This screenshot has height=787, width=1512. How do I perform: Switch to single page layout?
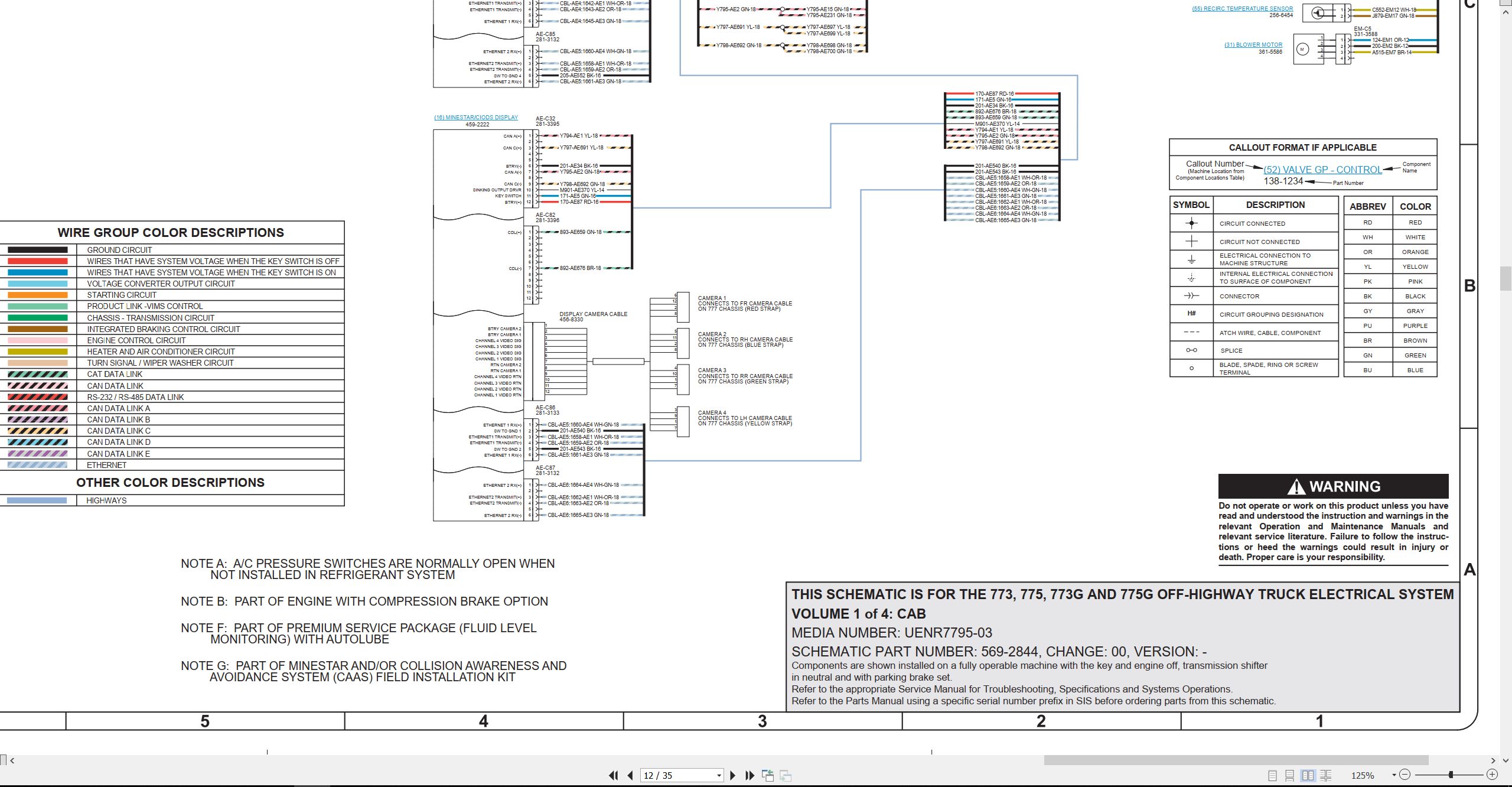[1273, 775]
